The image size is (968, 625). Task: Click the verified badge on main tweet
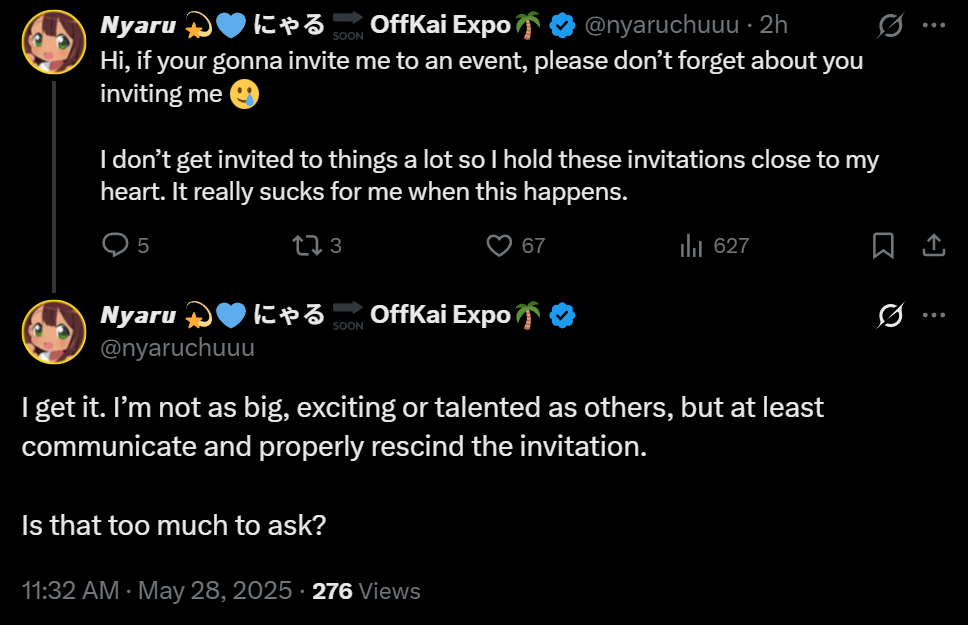563,315
